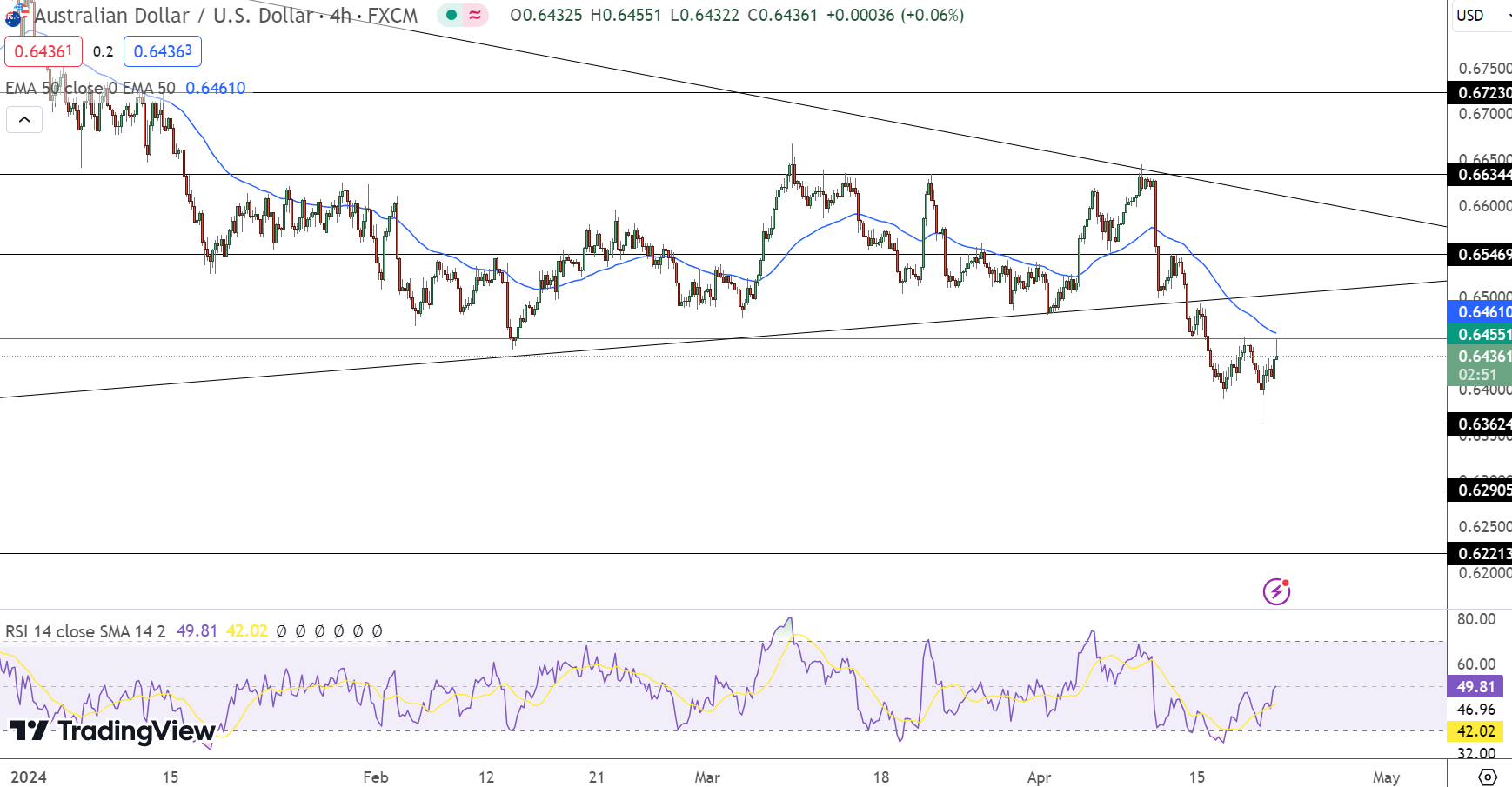Click the red sell price 0.64361 button
This screenshot has width=1512, height=787.
coord(43,51)
